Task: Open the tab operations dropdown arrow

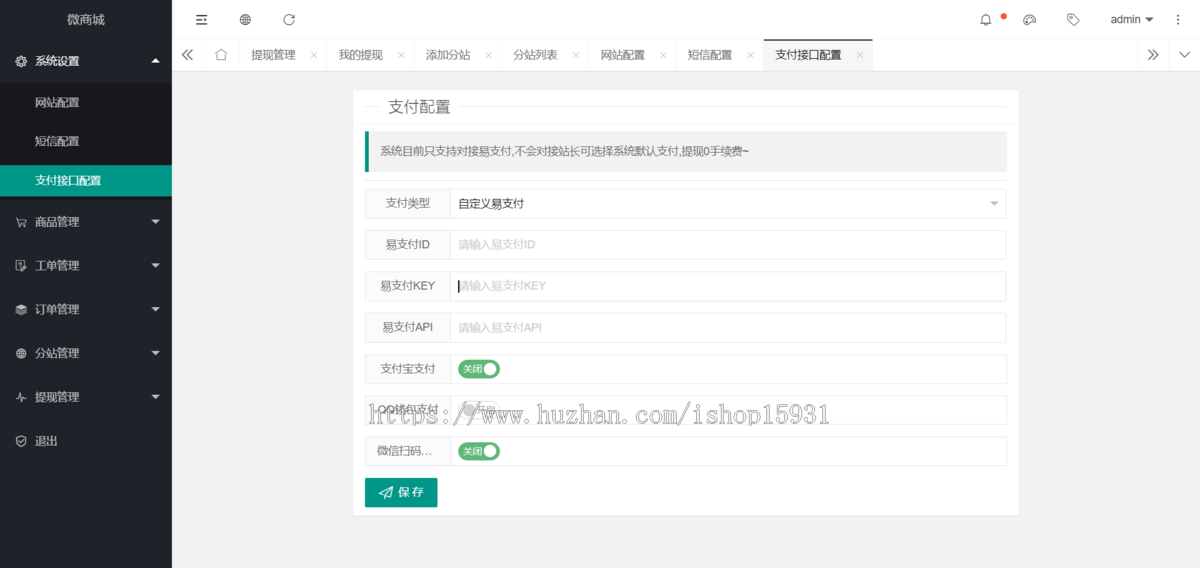Action: click(1185, 55)
